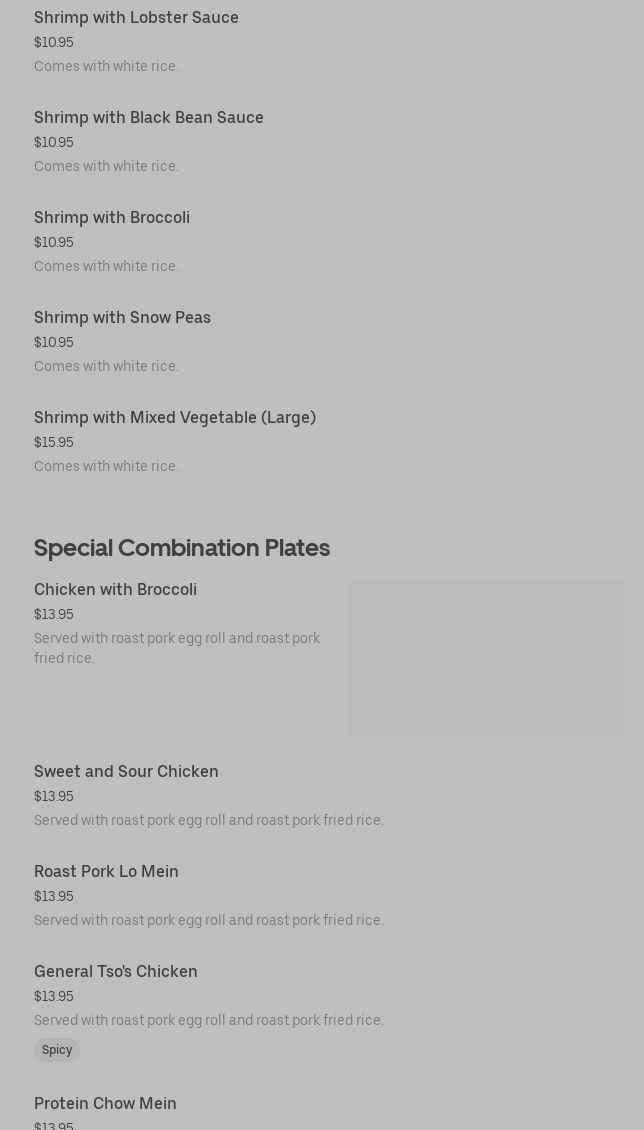The height and width of the screenshot is (1130, 644).
Task: Click the Chicken with Broccoli photo placeholder
Action: (486, 658)
